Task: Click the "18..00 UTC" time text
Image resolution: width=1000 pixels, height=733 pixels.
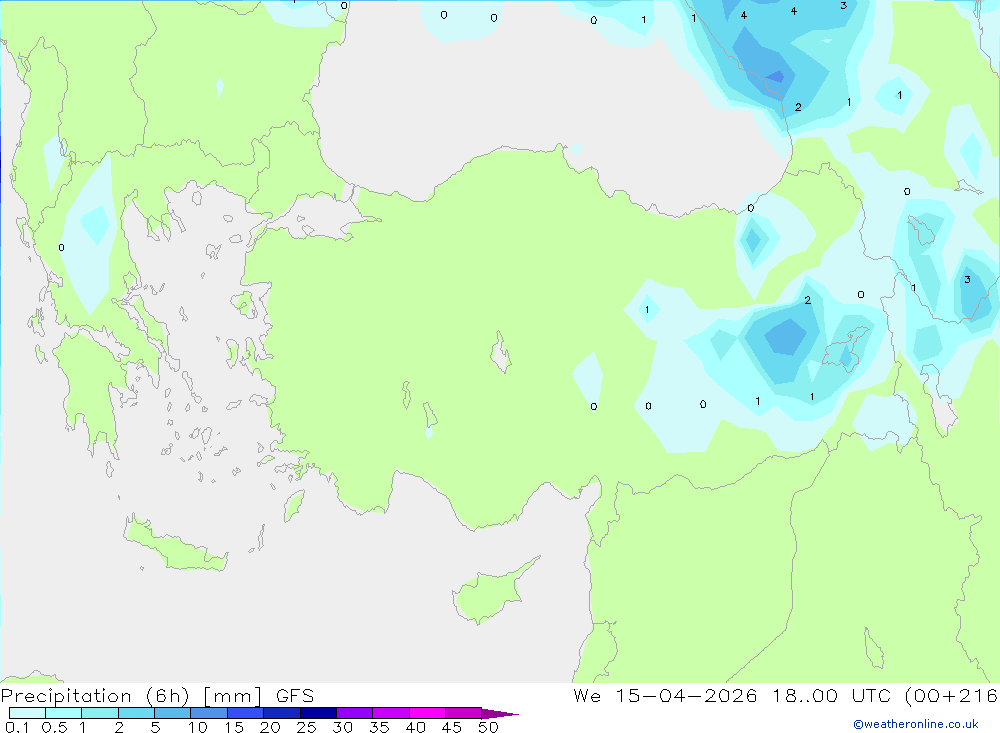Action: [831, 695]
